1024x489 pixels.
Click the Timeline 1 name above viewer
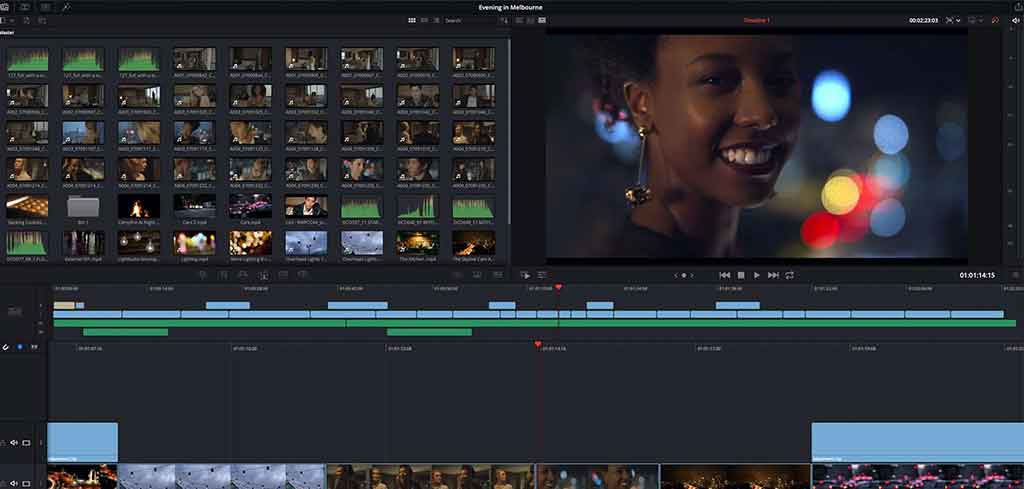click(x=757, y=20)
